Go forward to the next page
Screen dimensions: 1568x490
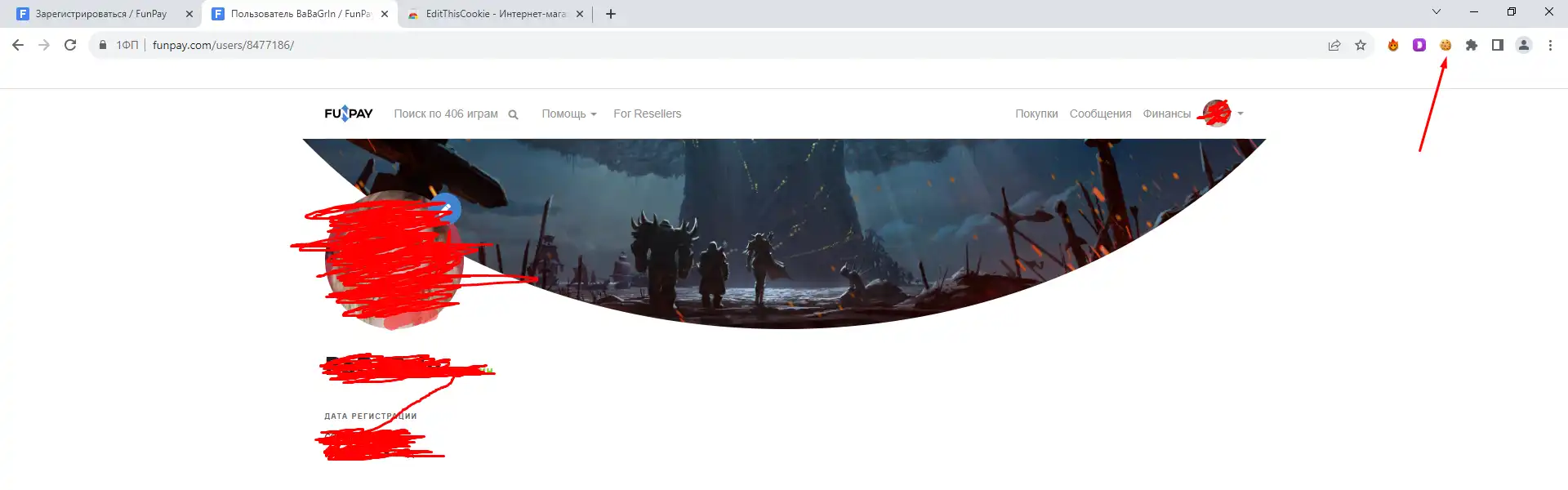coord(44,45)
